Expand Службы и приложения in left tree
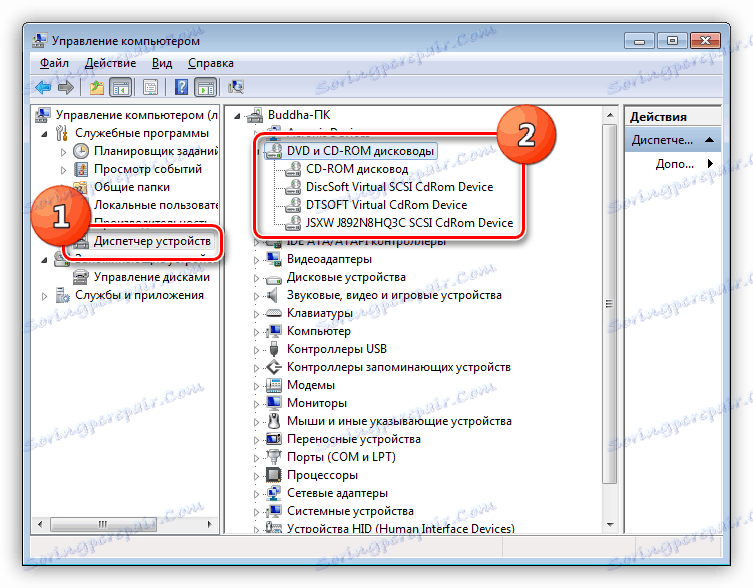The image size is (753, 588). tap(45, 296)
